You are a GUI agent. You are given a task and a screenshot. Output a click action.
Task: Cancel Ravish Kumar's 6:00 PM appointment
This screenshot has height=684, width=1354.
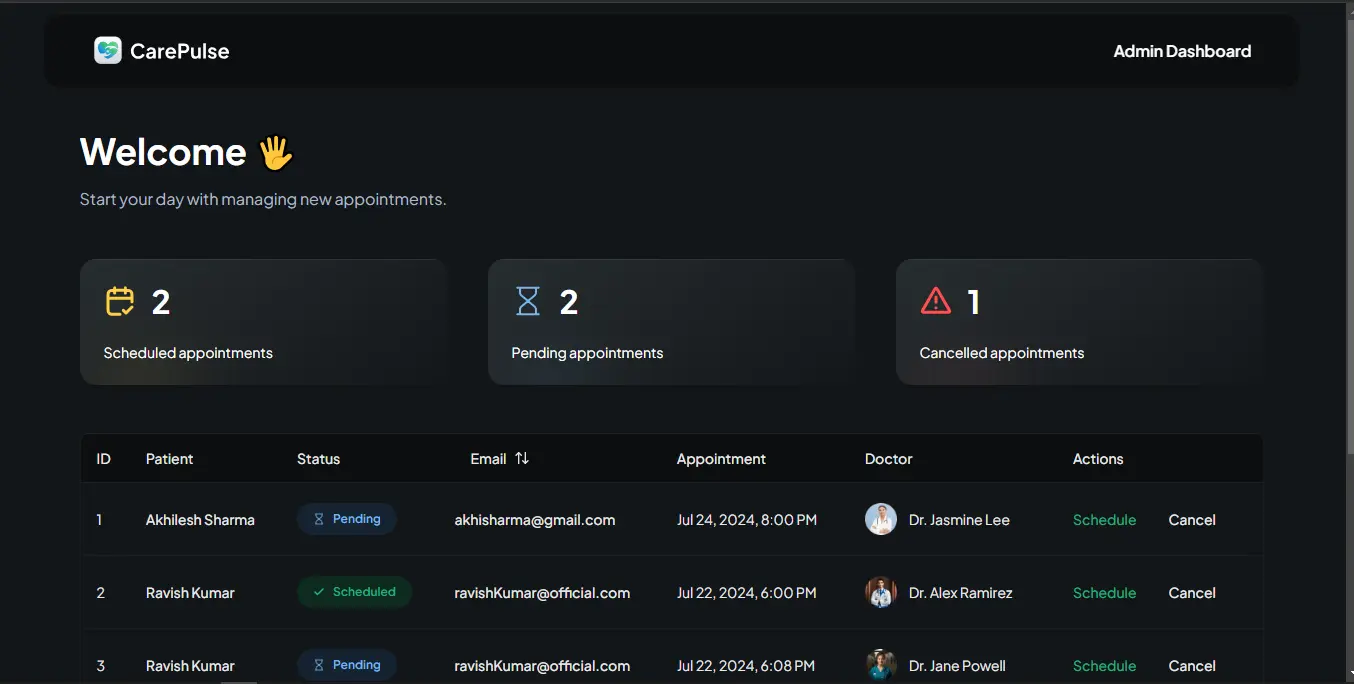click(x=1191, y=592)
